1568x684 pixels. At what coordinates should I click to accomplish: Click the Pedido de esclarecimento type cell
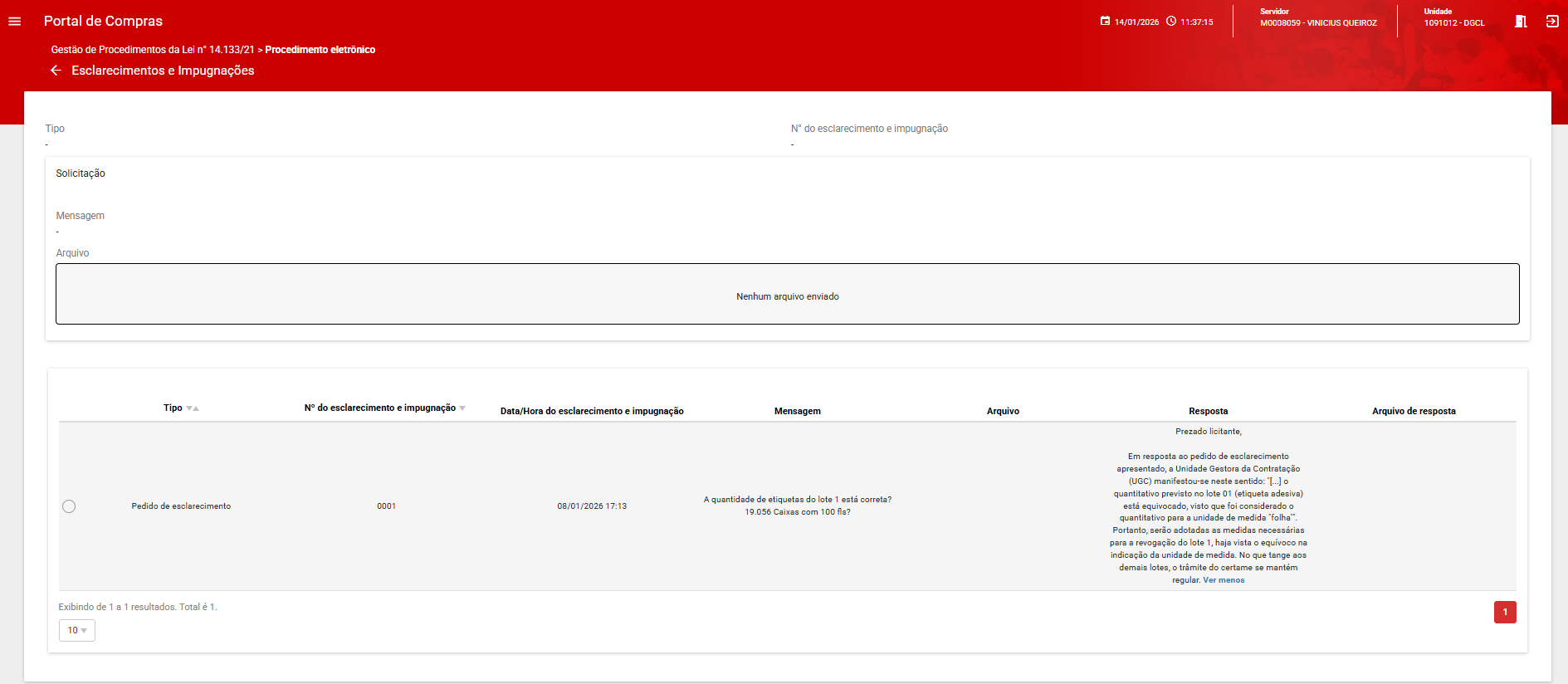tap(181, 506)
